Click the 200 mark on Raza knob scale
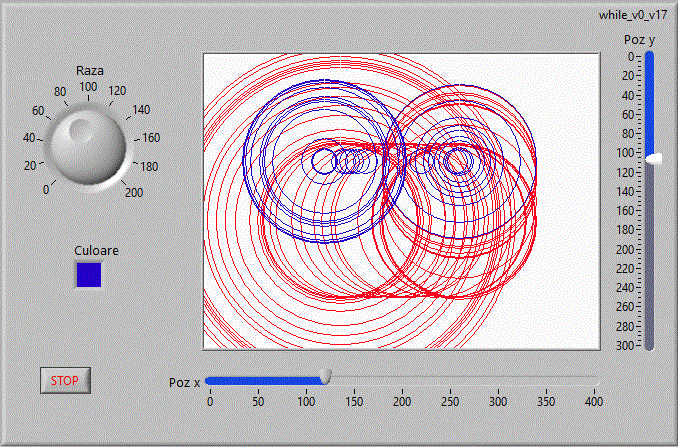Viewport: 678px width, 447px height. [x=134, y=193]
